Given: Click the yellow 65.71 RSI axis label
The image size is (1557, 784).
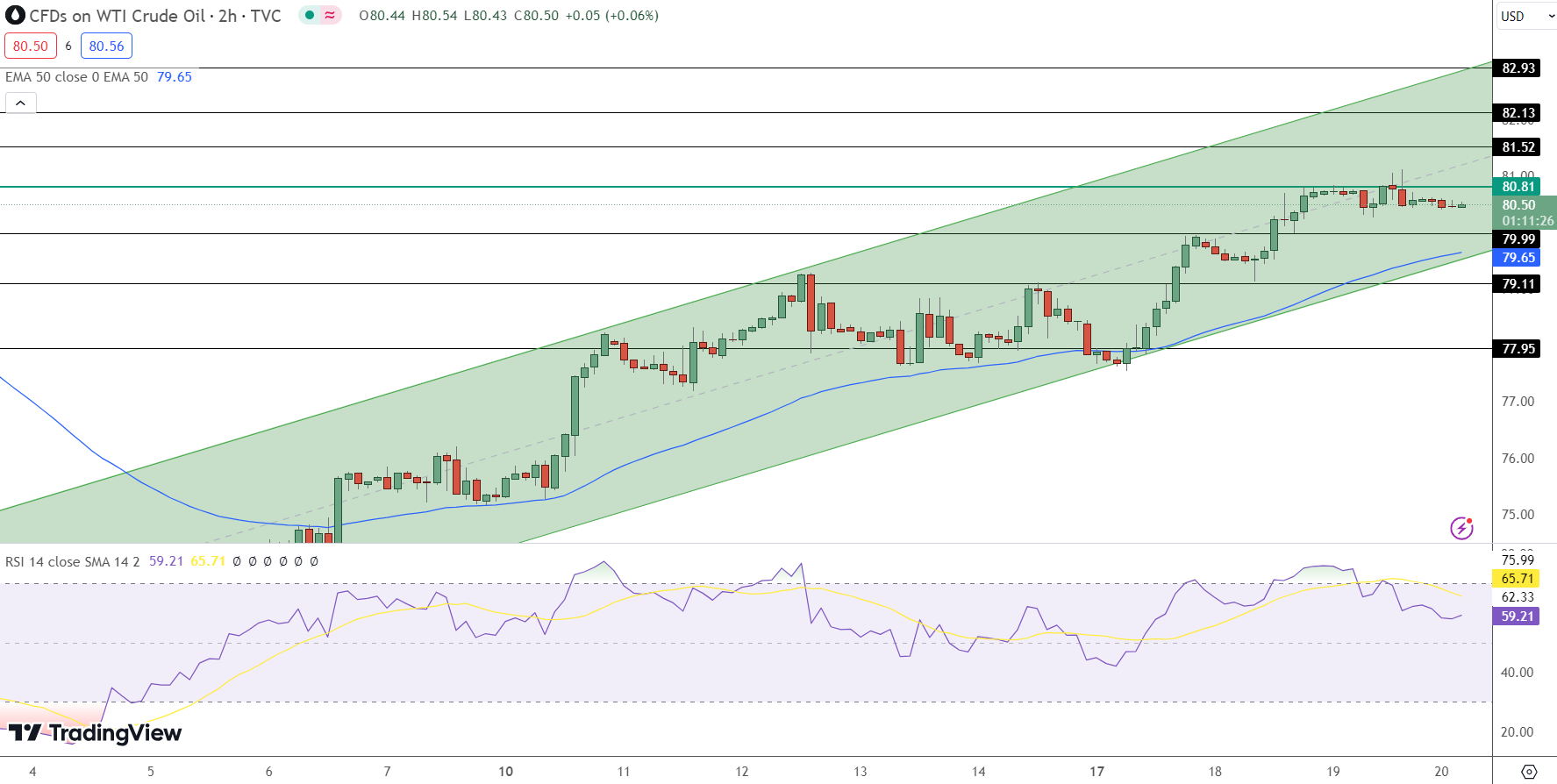Looking at the screenshot, I should (x=1518, y=579).
